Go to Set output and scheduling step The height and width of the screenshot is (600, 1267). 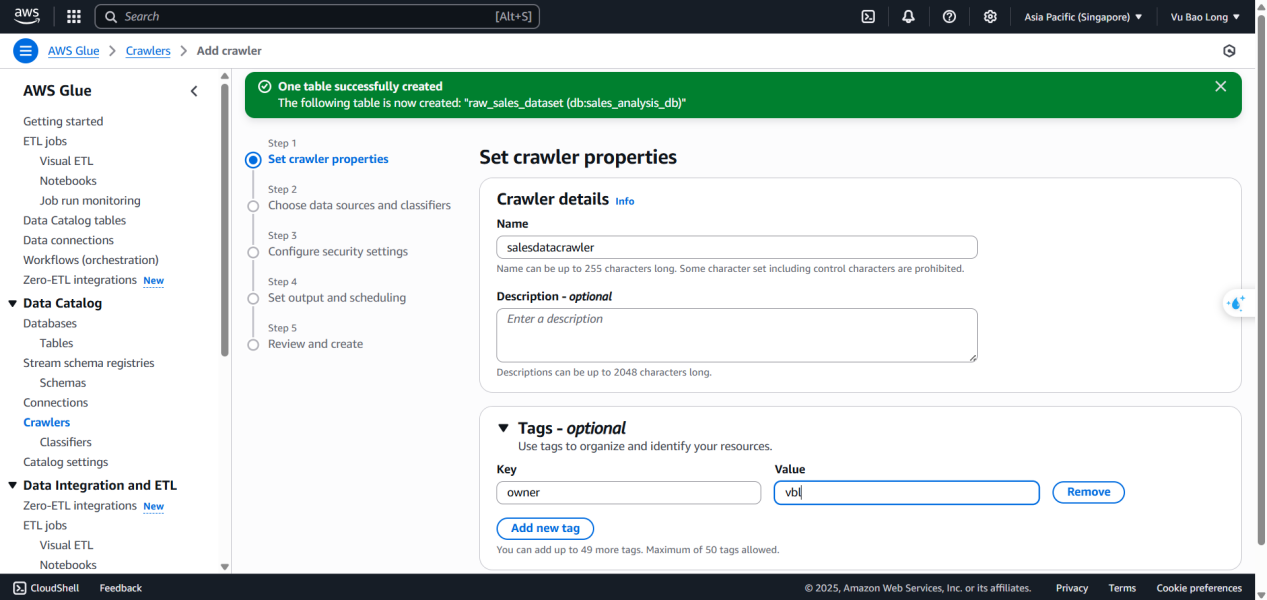tap(337, 297)
